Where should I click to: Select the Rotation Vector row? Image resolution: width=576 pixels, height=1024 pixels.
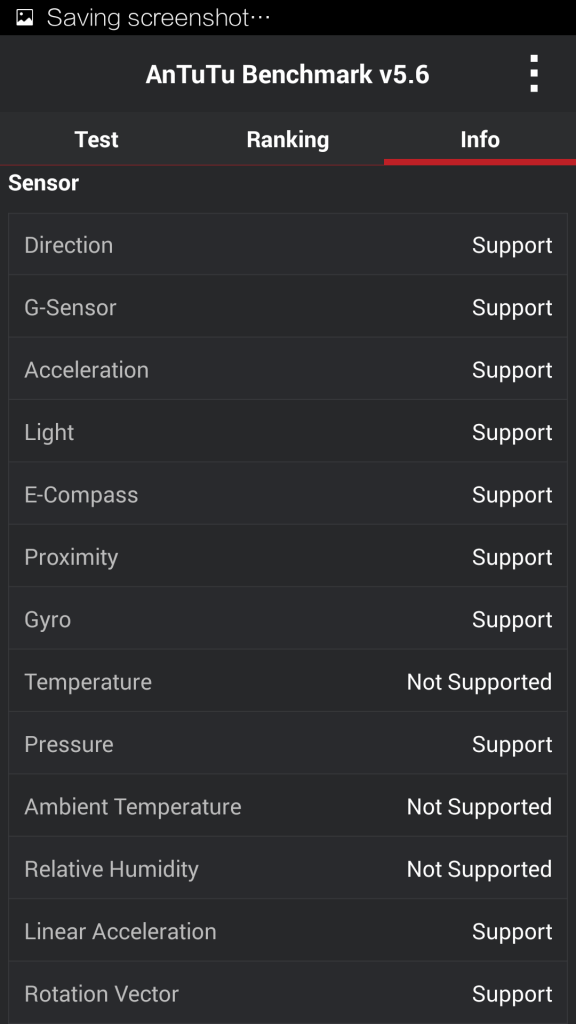point(288,993)
